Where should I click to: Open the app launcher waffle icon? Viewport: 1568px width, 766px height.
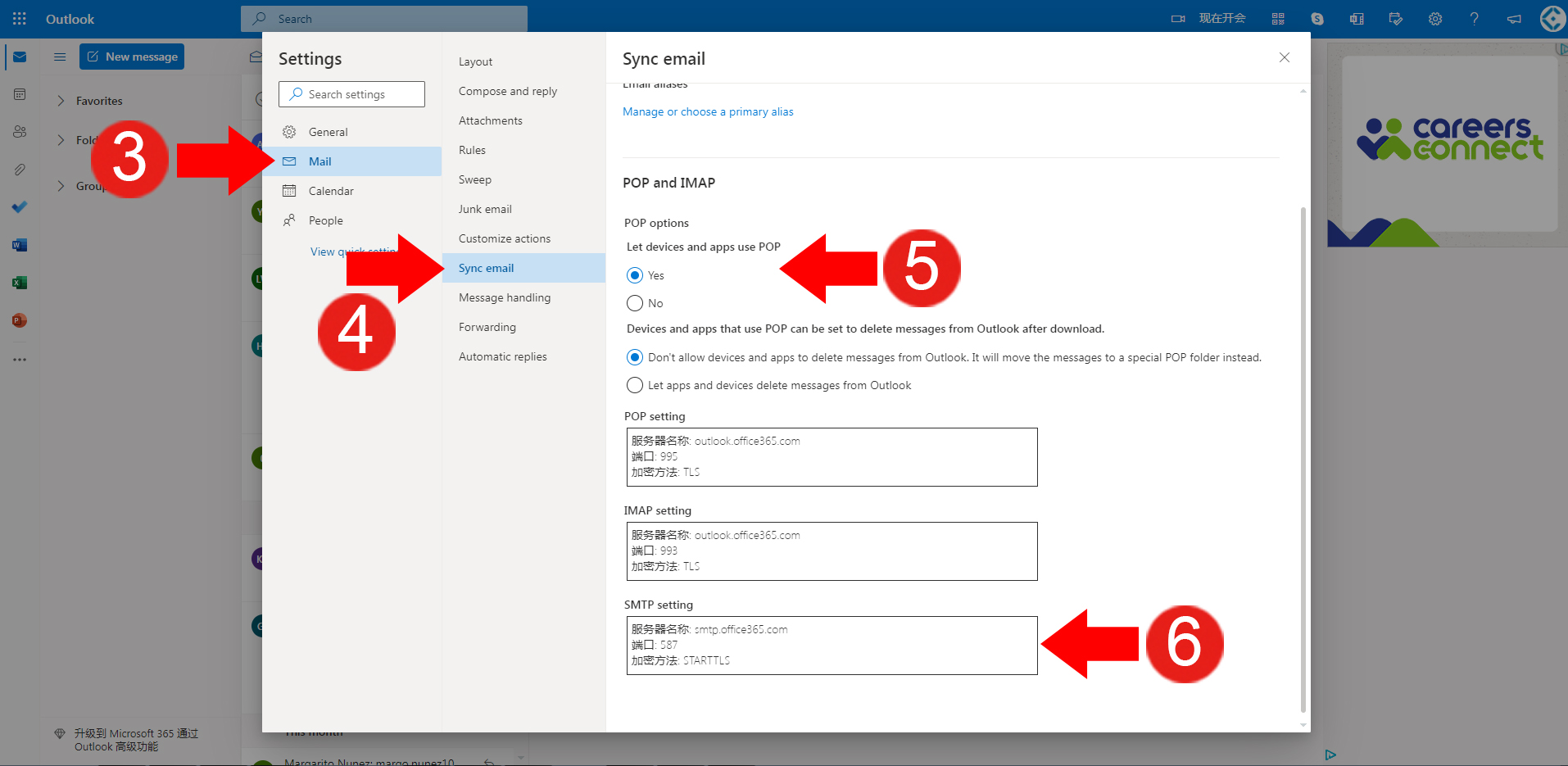(x=20, y=18)
